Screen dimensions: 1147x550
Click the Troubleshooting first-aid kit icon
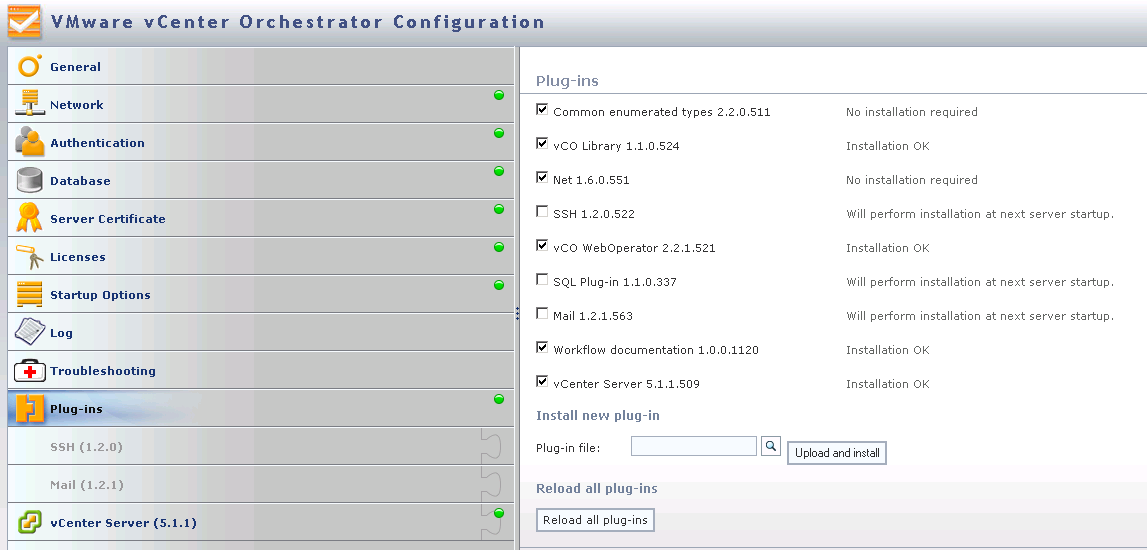(30, 371)
